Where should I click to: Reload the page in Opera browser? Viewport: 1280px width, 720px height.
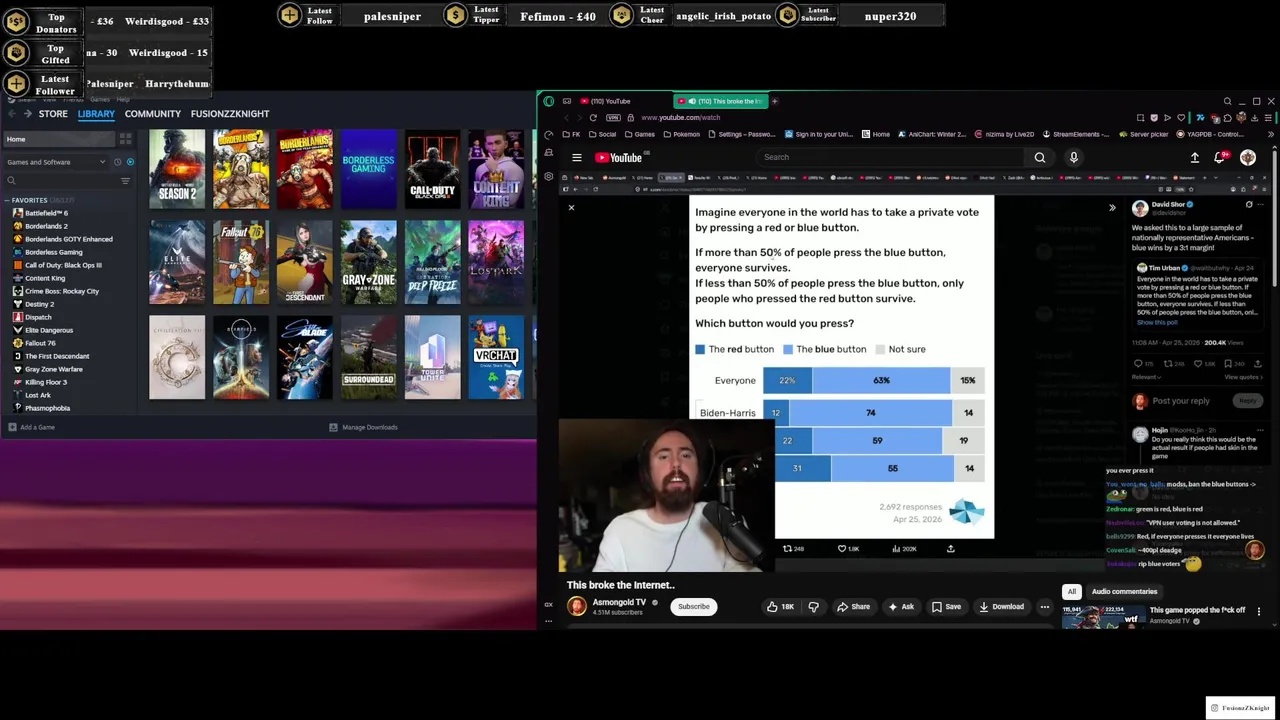593,118
